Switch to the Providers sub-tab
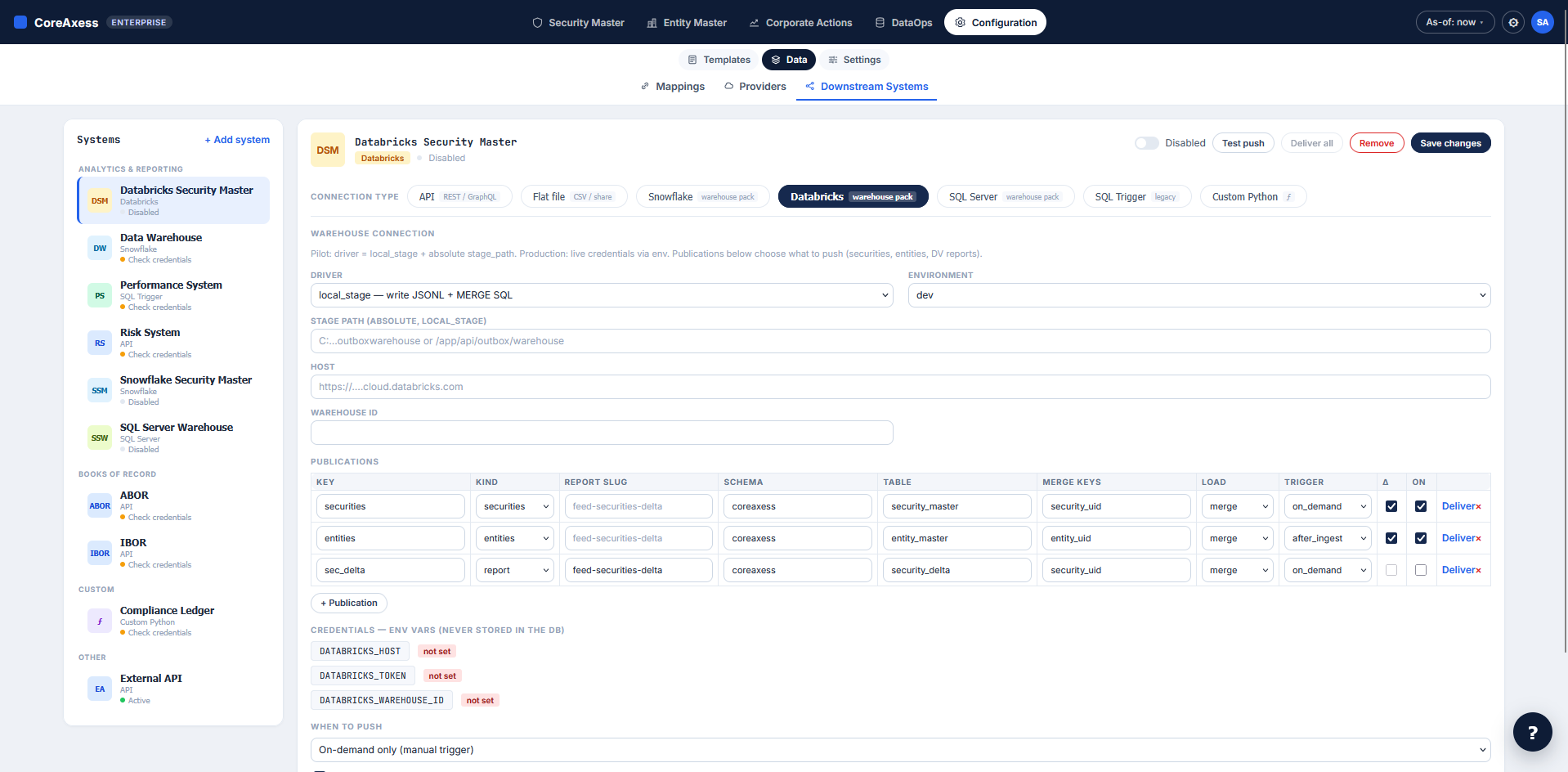This screenshot has width=1568, height=772. (755, 86)
